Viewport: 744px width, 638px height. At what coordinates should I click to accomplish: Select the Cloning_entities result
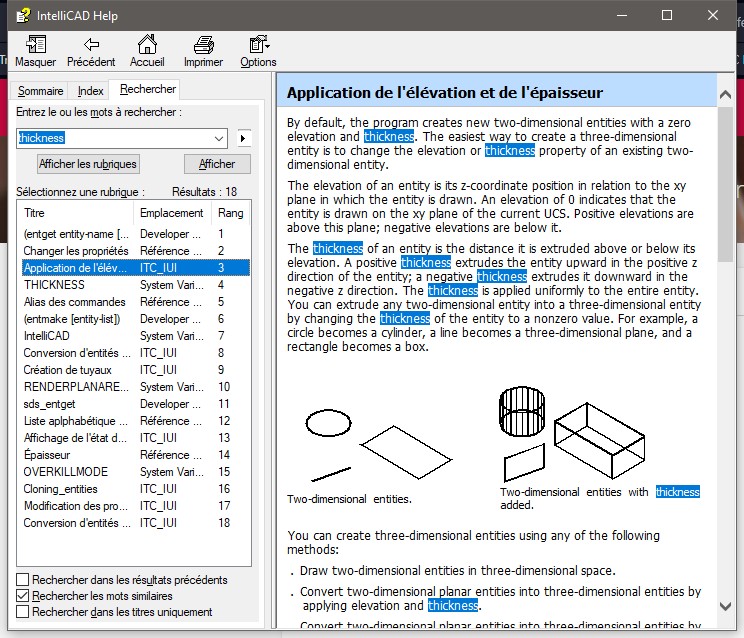tap(136, 489)
